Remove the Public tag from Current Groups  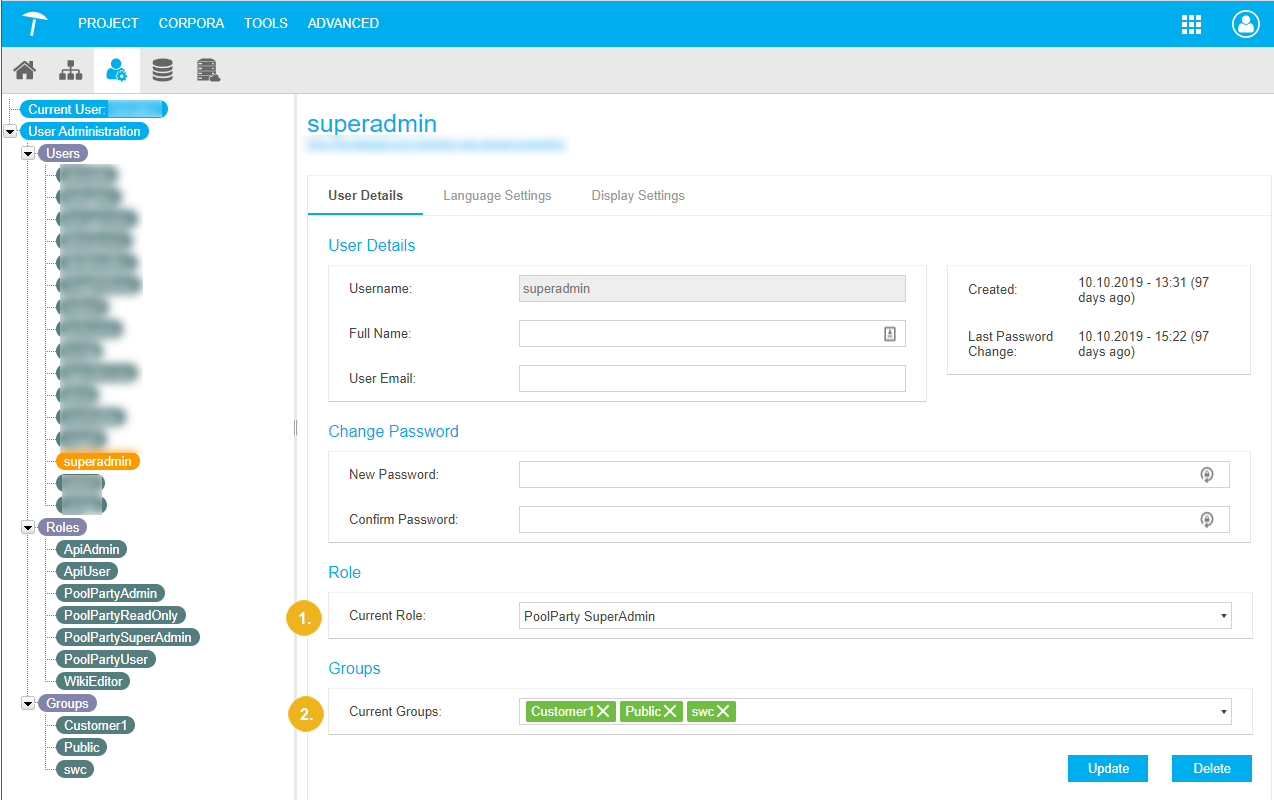point(670,712)
